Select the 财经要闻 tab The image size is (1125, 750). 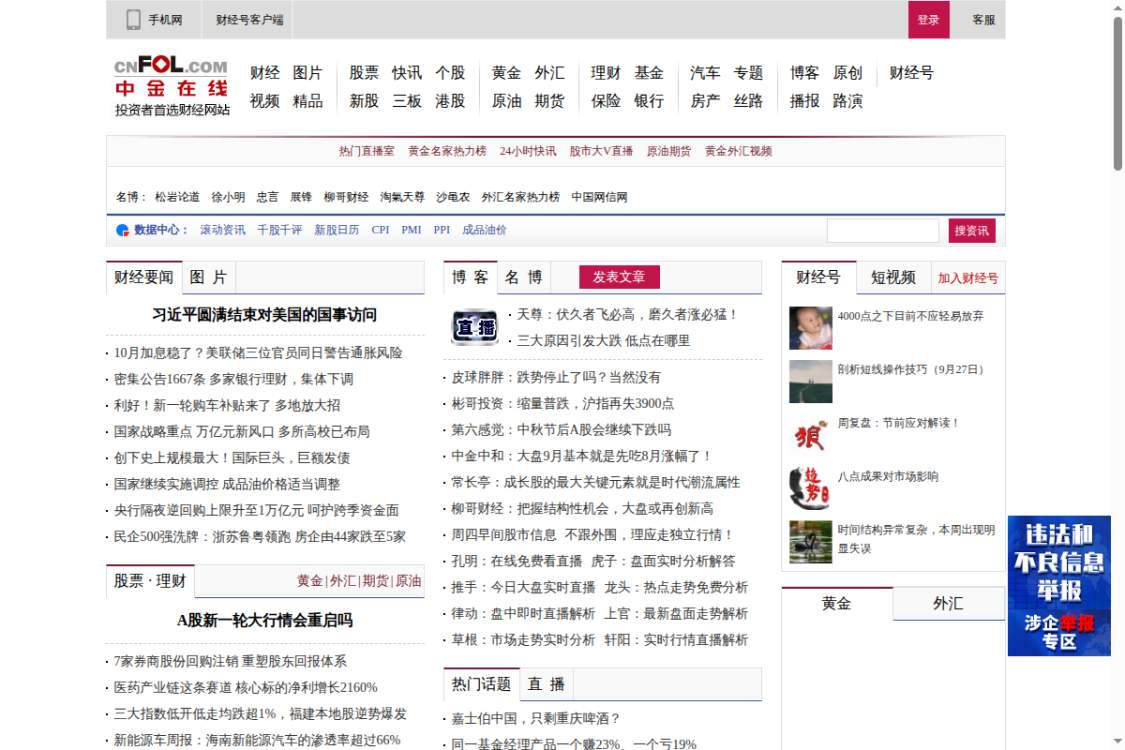[x=143, y=278]
